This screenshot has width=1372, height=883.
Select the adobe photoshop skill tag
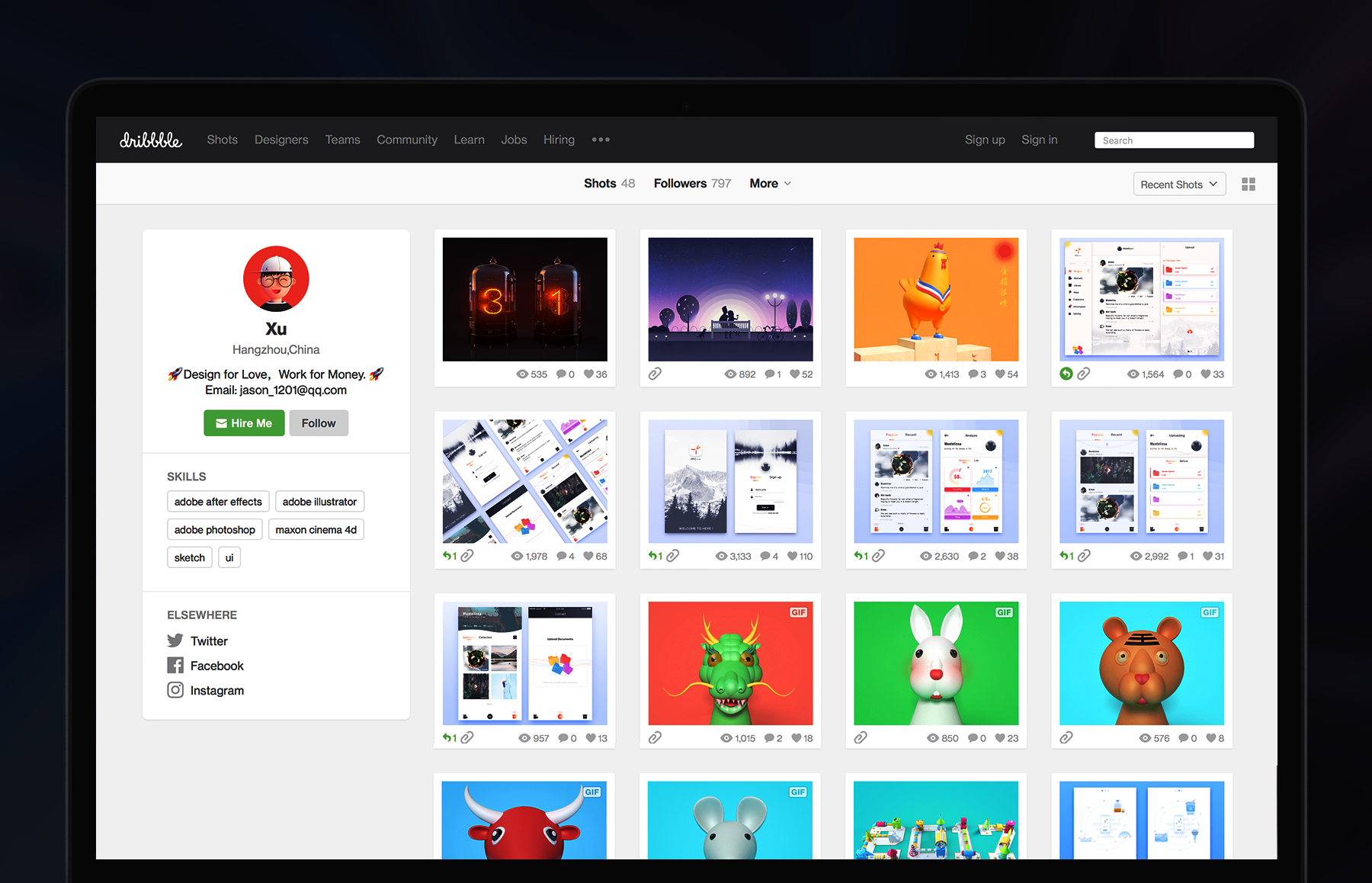pos(215,530)
